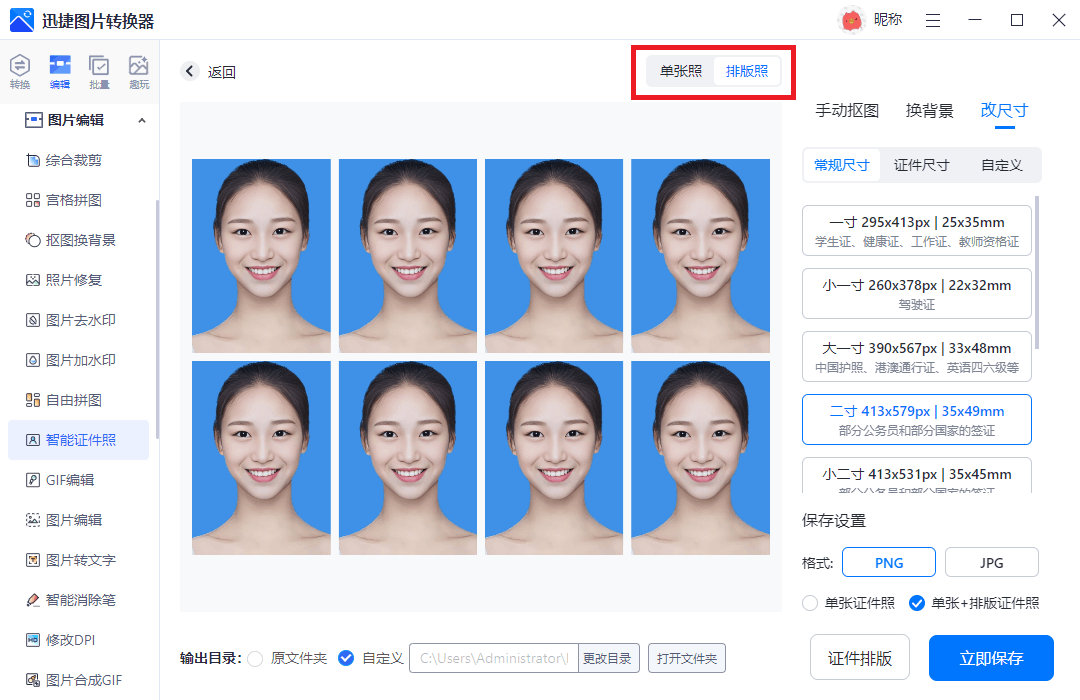
Task: Select 常规尺寸 size category
Action: [x=842, y=165]
